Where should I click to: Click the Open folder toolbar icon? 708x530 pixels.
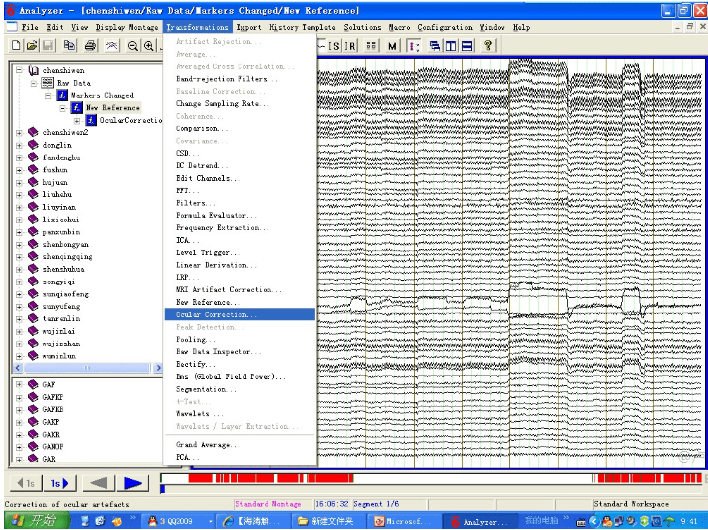(x=32, y=45)
